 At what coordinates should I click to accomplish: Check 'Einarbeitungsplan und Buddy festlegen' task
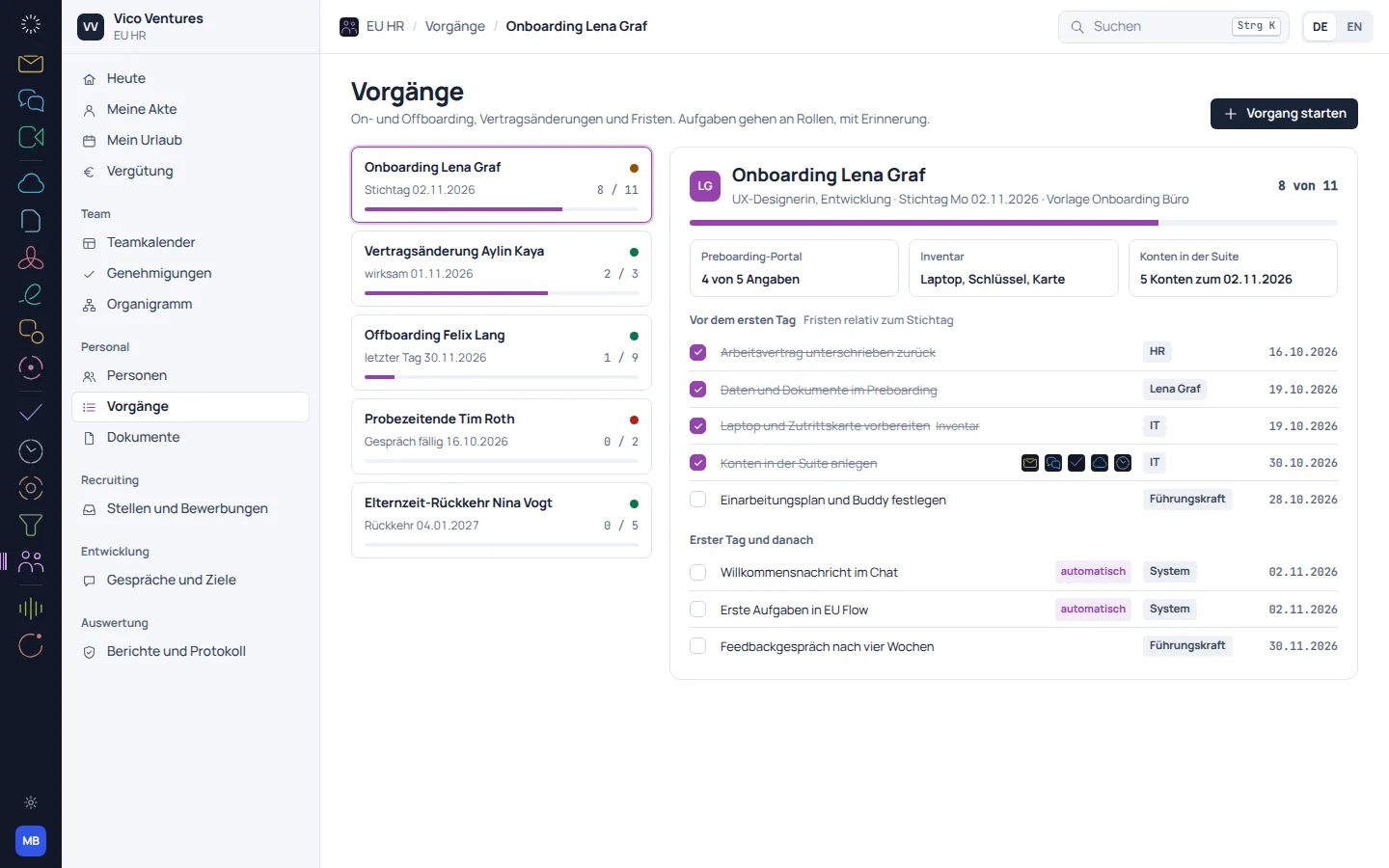[x=698, y=500]
